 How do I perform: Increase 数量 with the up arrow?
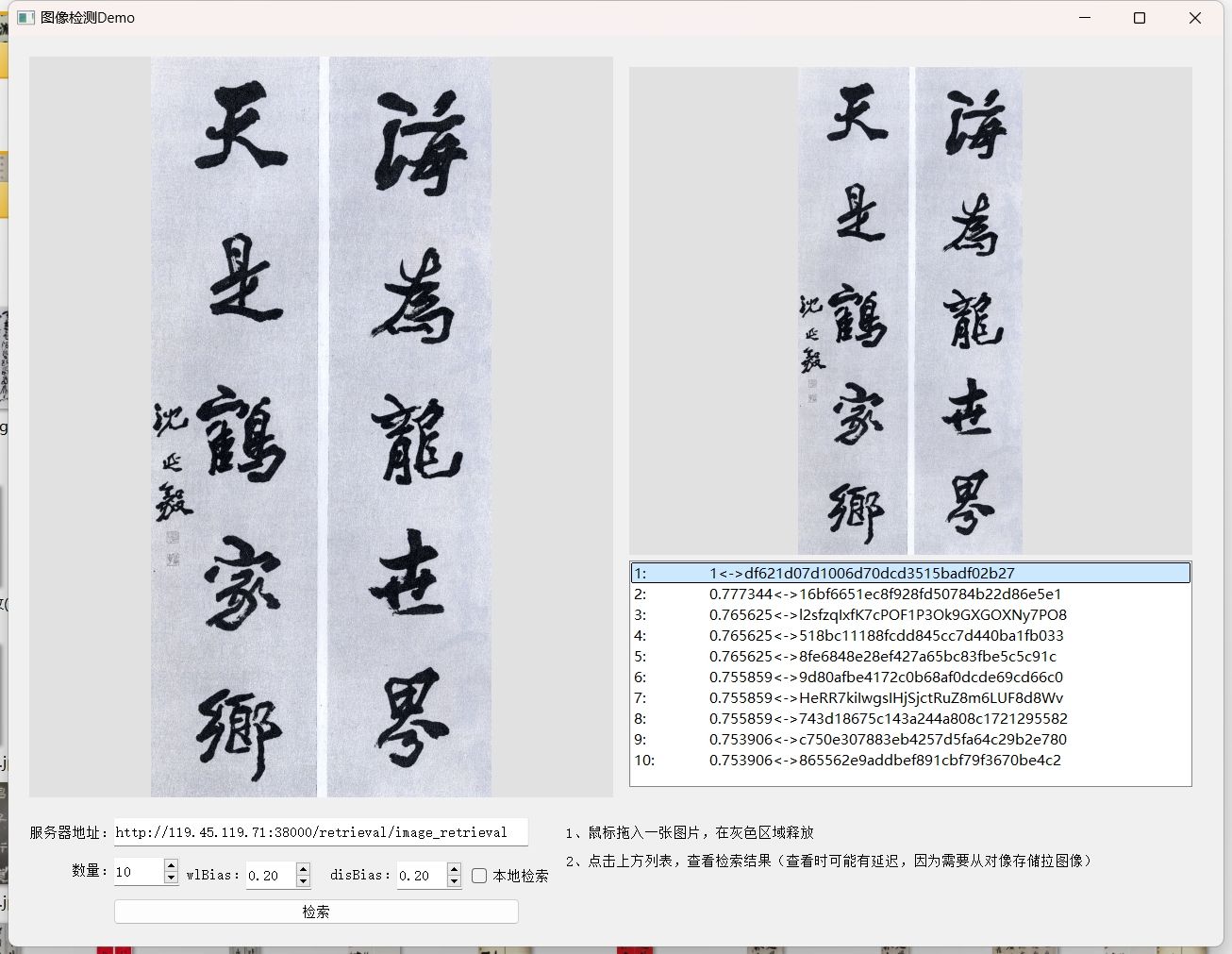point(171,866)
